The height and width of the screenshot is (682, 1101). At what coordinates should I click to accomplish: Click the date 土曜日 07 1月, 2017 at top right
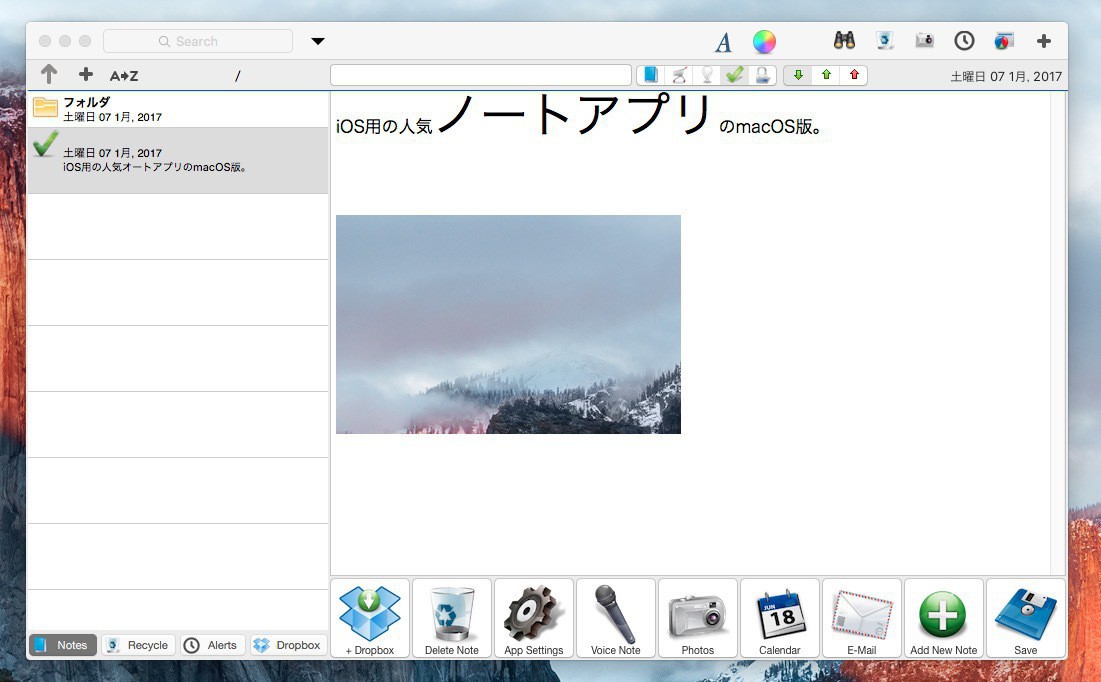click(x=1006, y=76)
